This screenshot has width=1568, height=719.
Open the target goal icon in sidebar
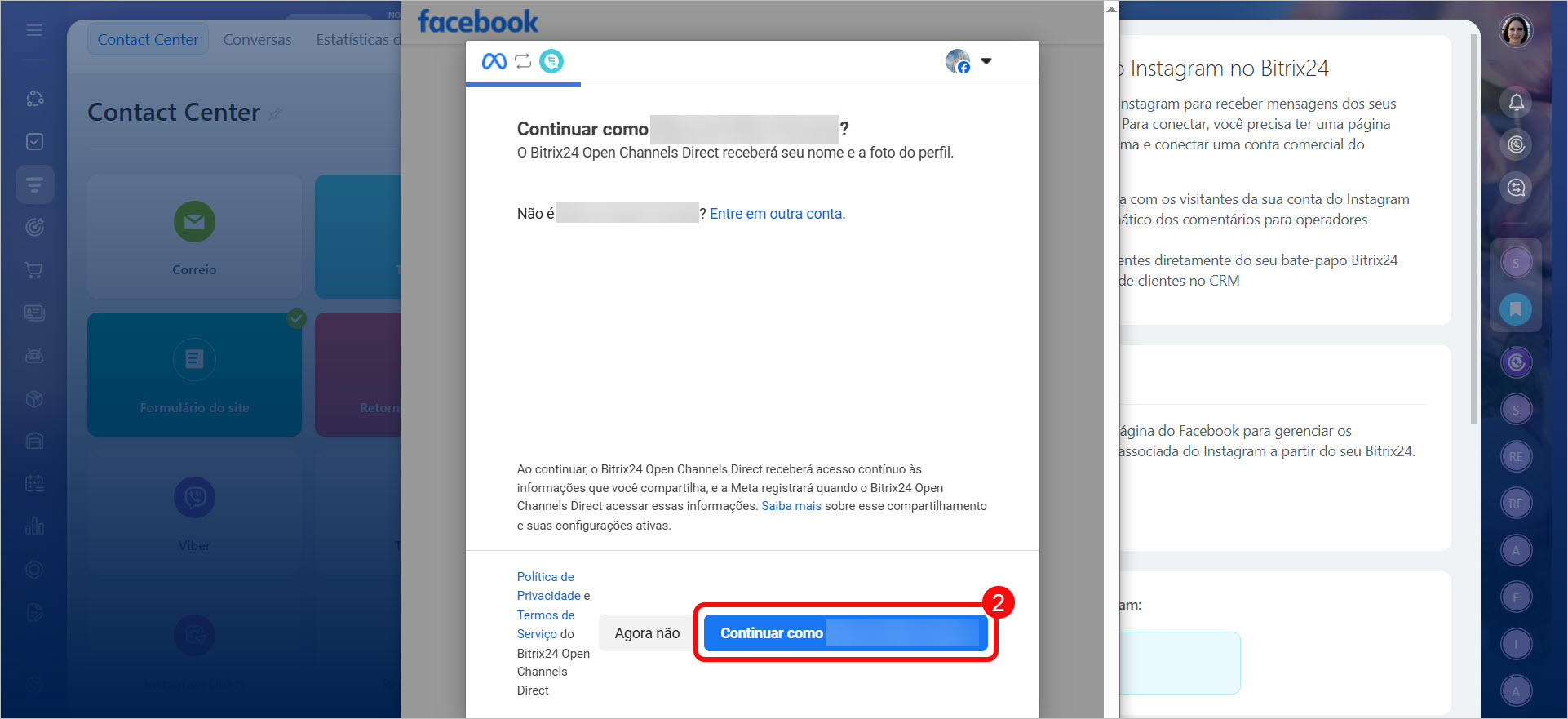click(34, 227)
